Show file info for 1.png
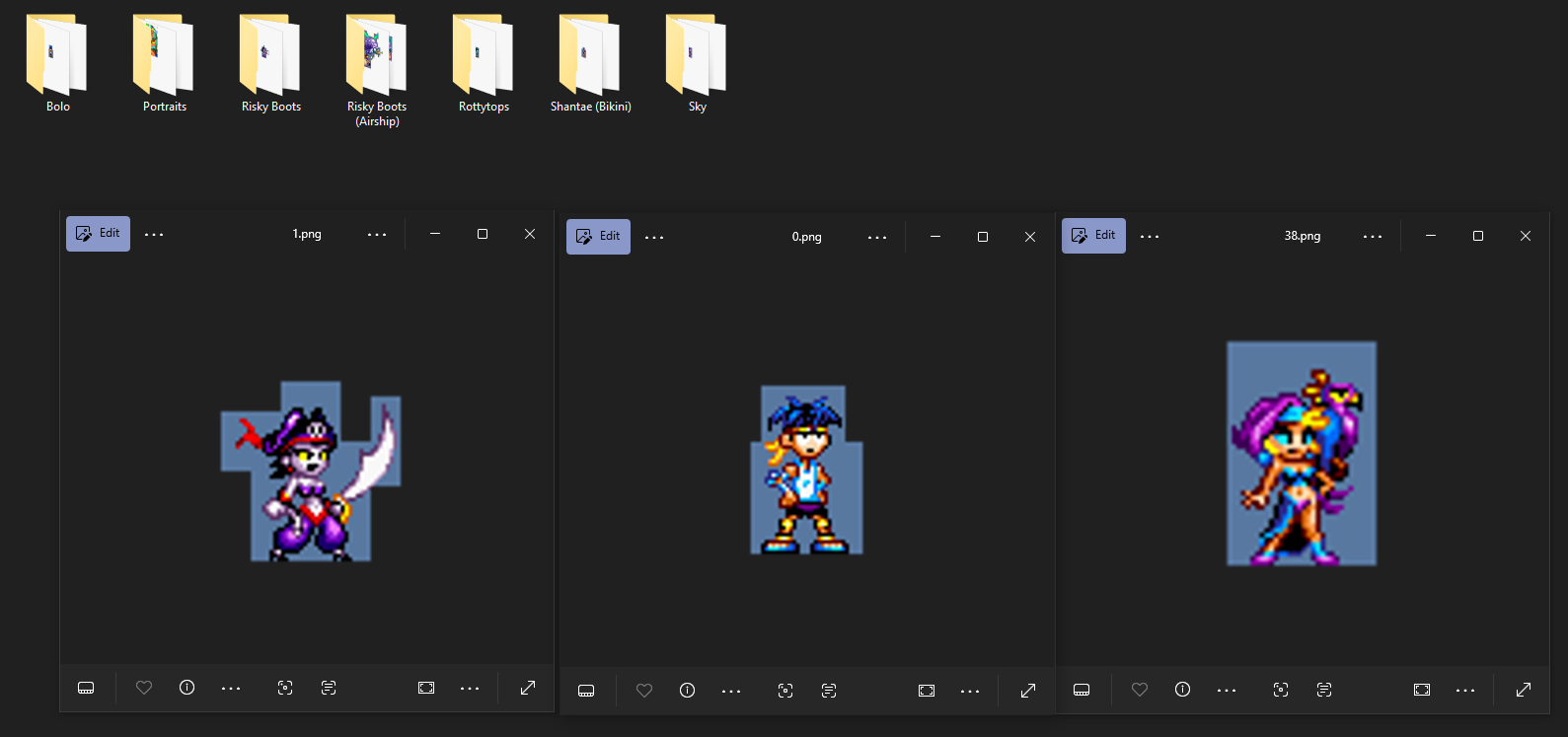Image resolution: width=1568 pixels, height=737 pixels. (187, 688)
